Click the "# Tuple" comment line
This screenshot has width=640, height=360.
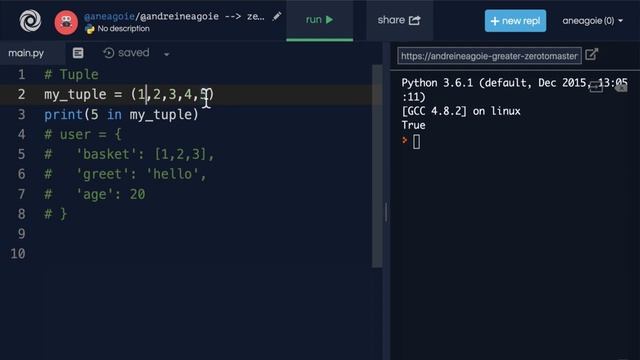tap(71, 75)
